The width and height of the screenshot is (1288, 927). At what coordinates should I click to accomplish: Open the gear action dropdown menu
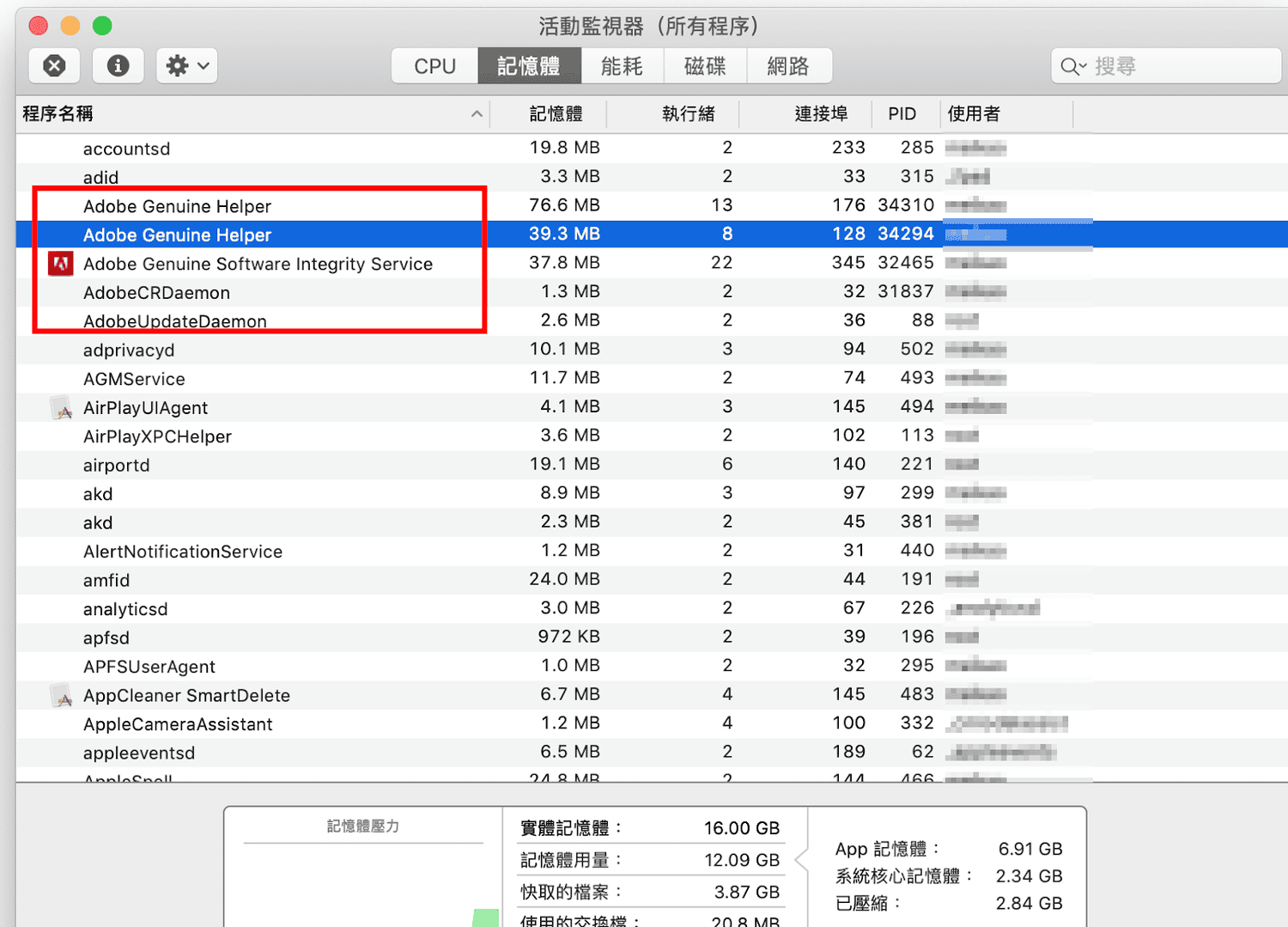(x=187, y=66)
